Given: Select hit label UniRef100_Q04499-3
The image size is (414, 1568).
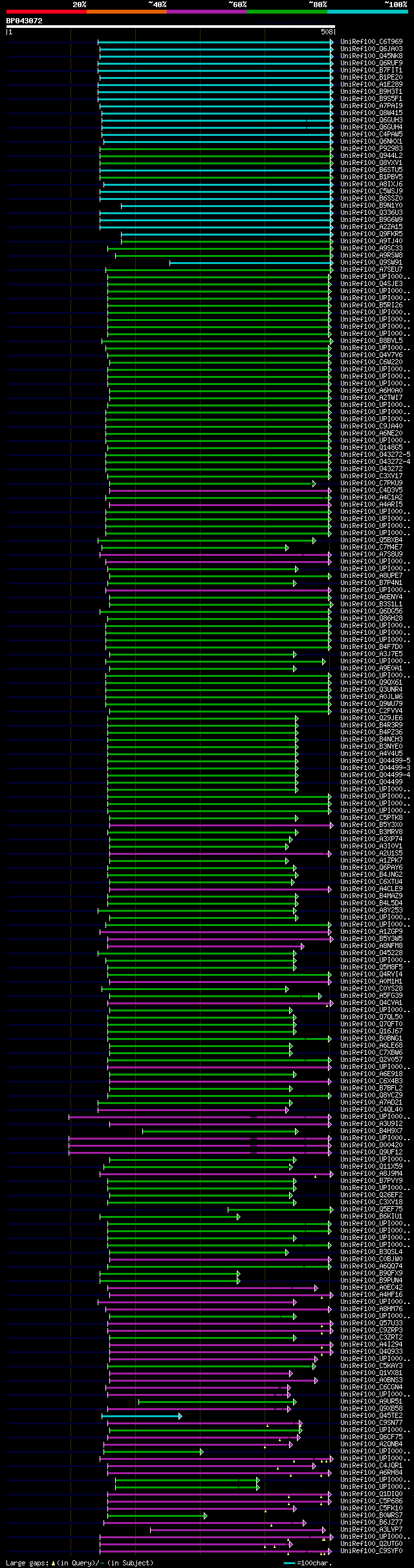Looking at the screenshot, I should click(375, 768).
